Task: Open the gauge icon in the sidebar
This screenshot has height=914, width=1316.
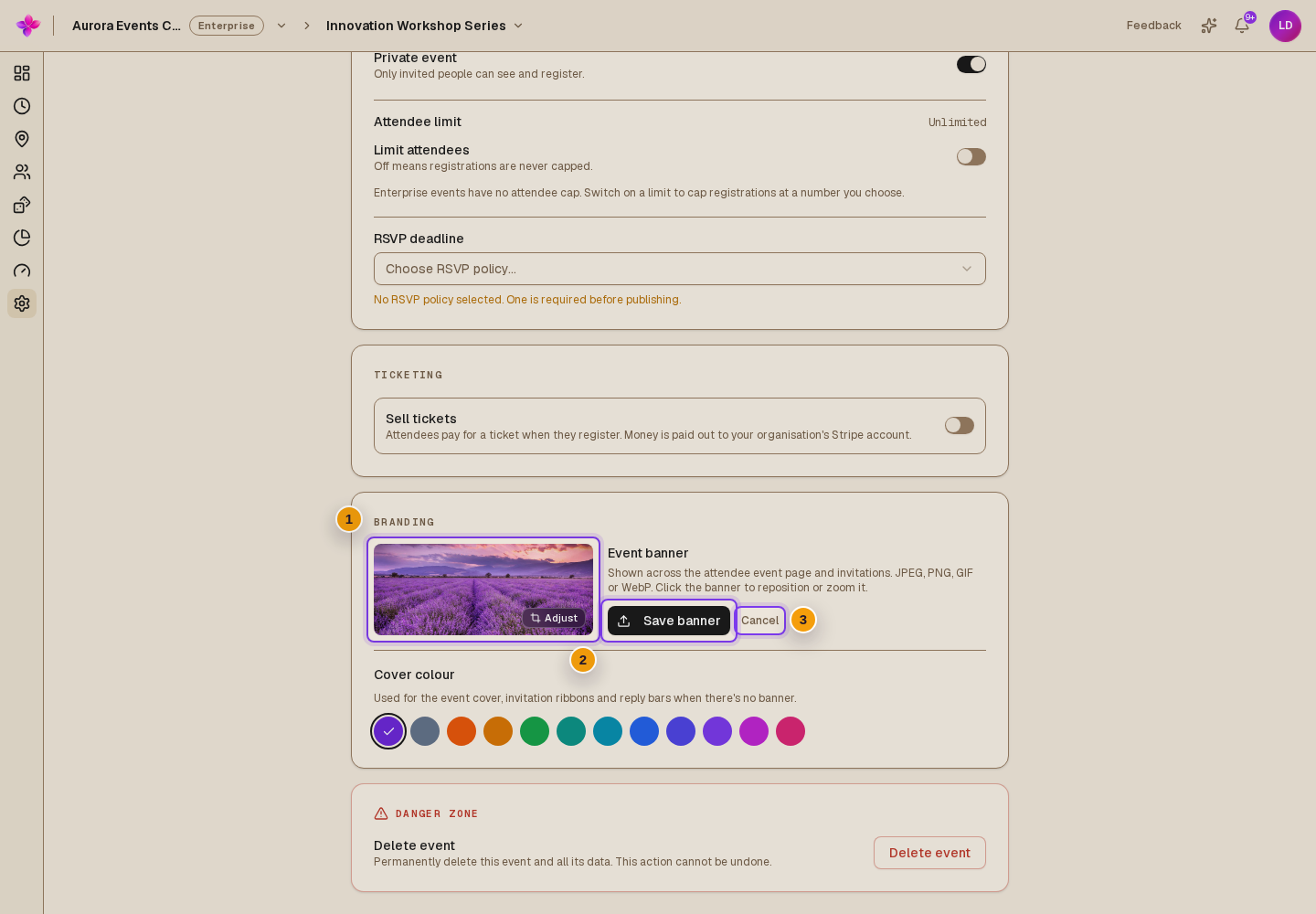Action: pyautogui.click(x=22, y=271)
